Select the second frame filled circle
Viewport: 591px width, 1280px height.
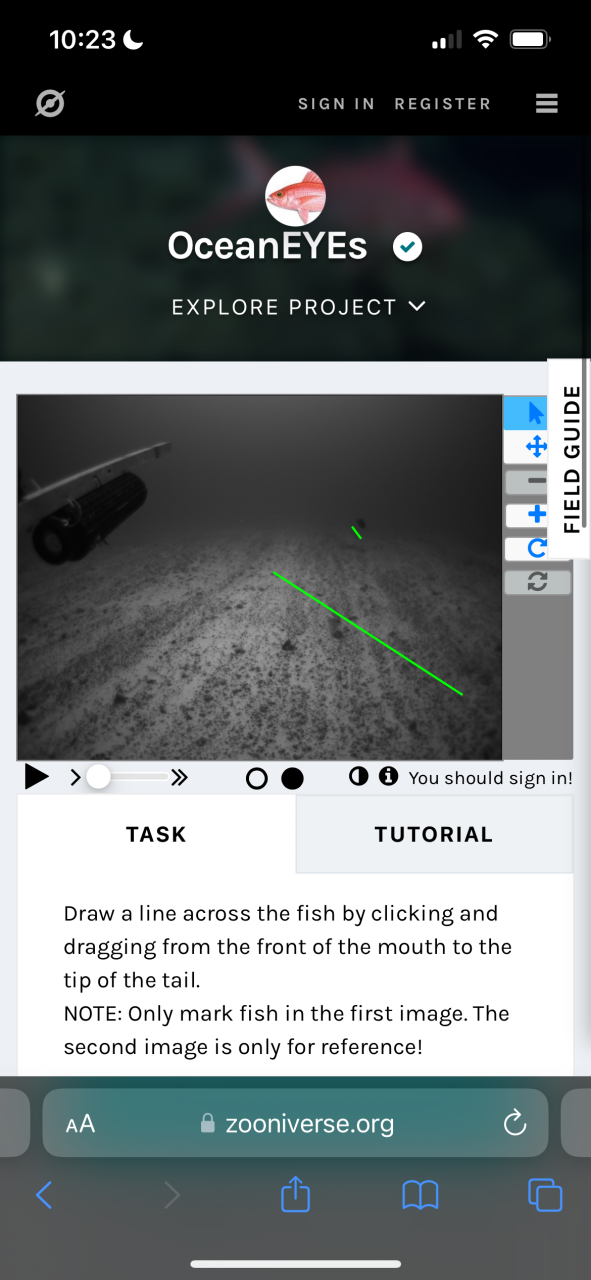tap(292, 778)
